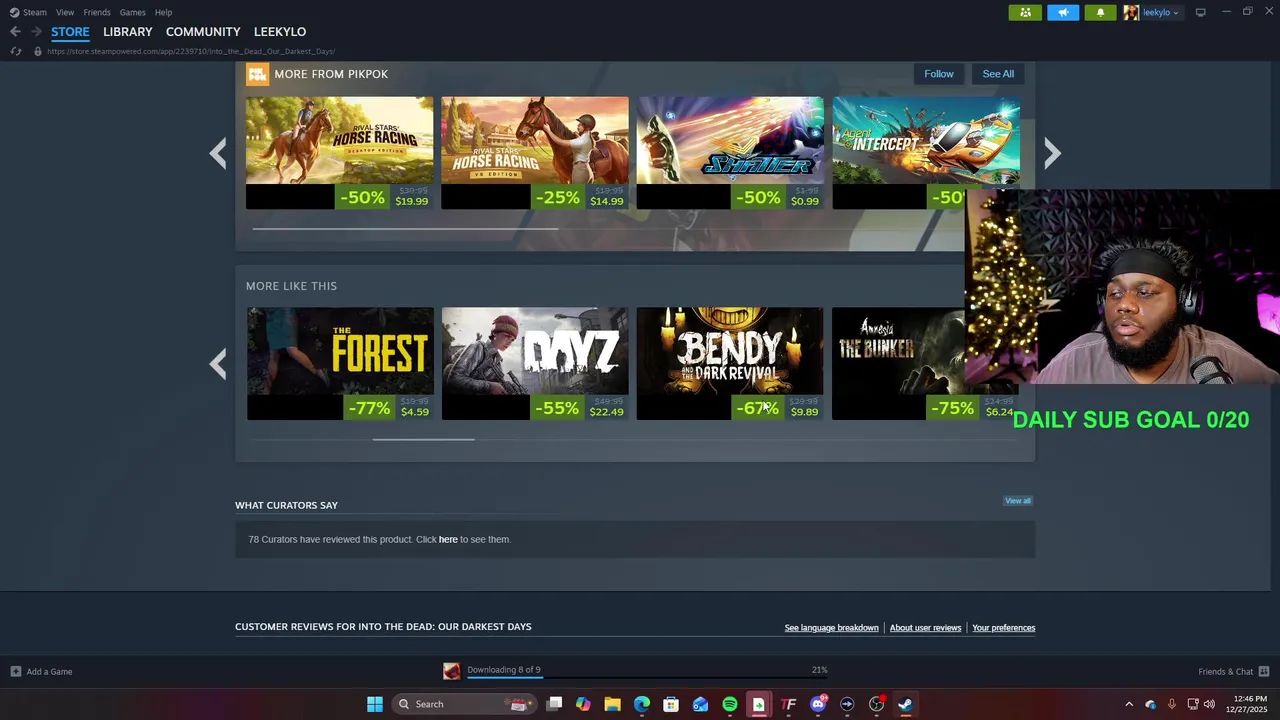Open Rival Stars Horse Racing Desktop Edition

(340, 153)
